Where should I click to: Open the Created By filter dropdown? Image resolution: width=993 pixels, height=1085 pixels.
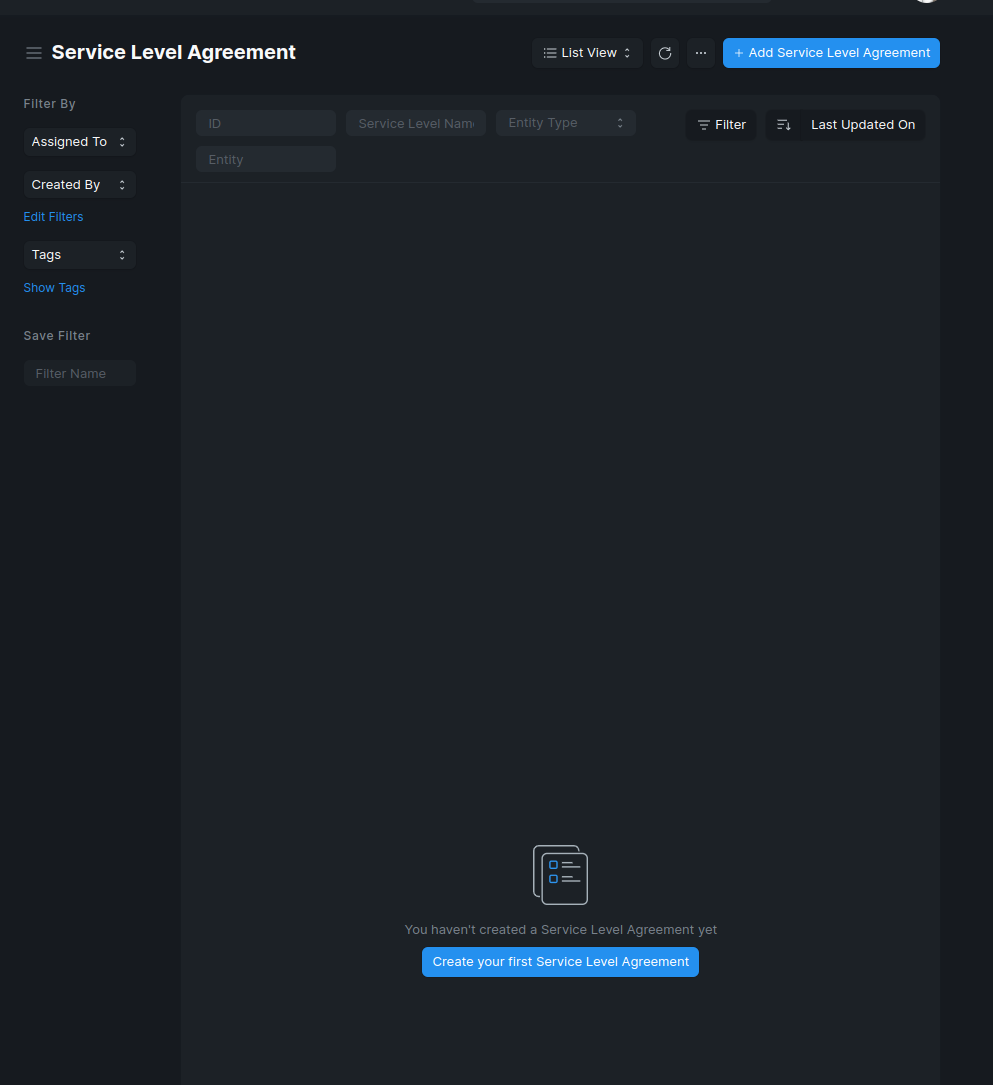79,184
